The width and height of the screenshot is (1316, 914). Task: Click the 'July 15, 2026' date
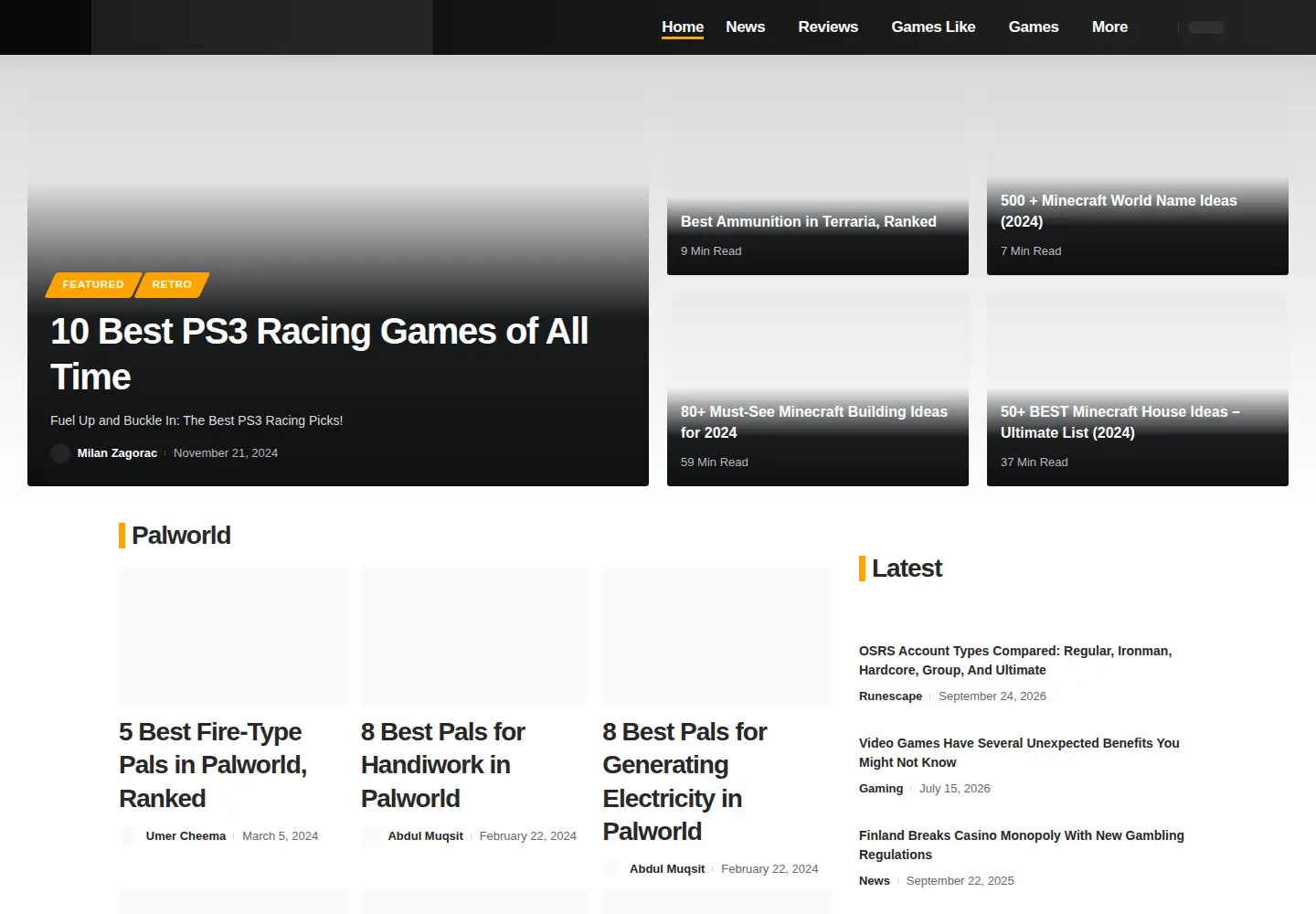coord(955,789)
